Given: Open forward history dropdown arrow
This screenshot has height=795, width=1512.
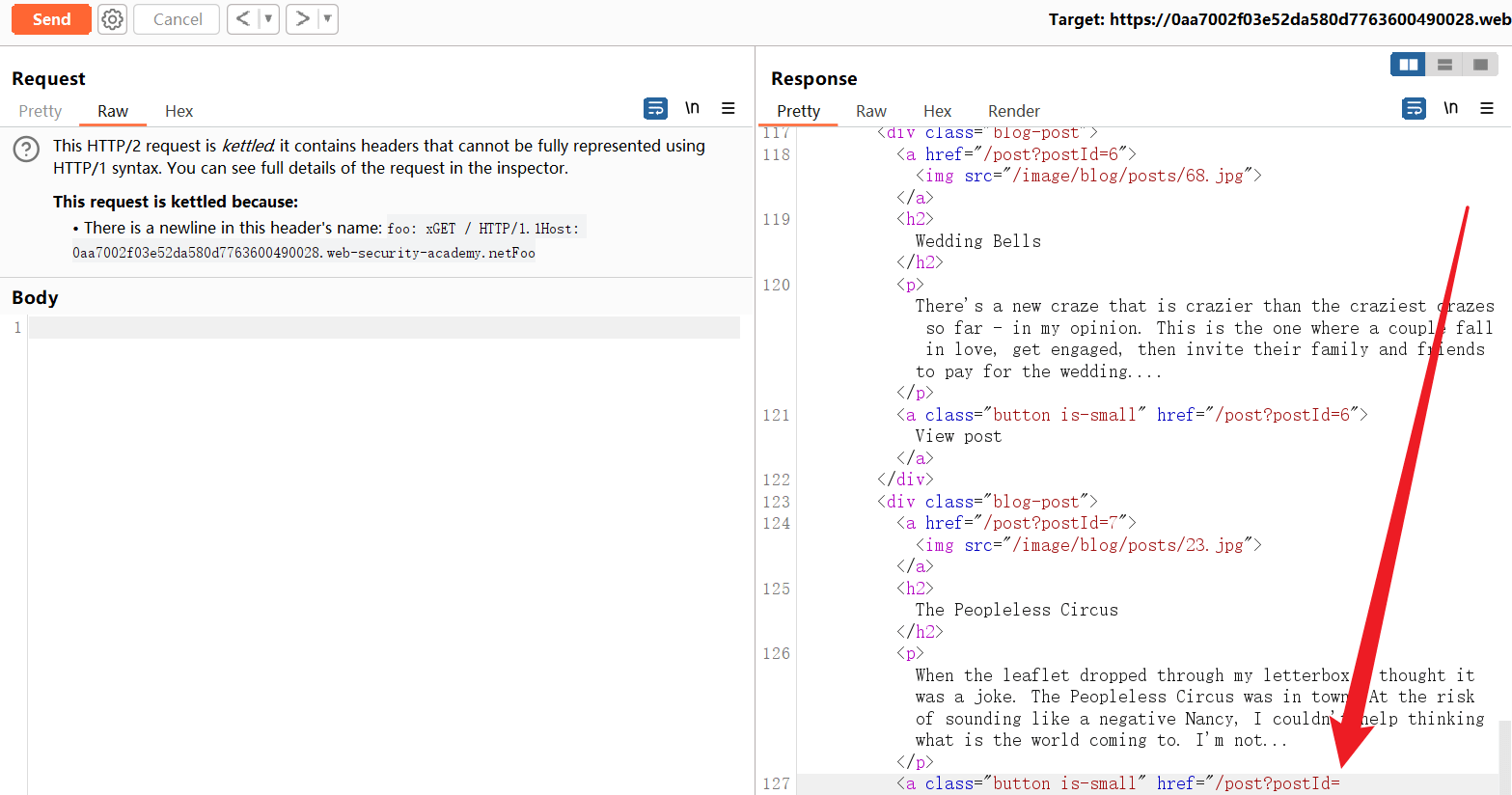Looking at the screenshot, I should 328,18.
